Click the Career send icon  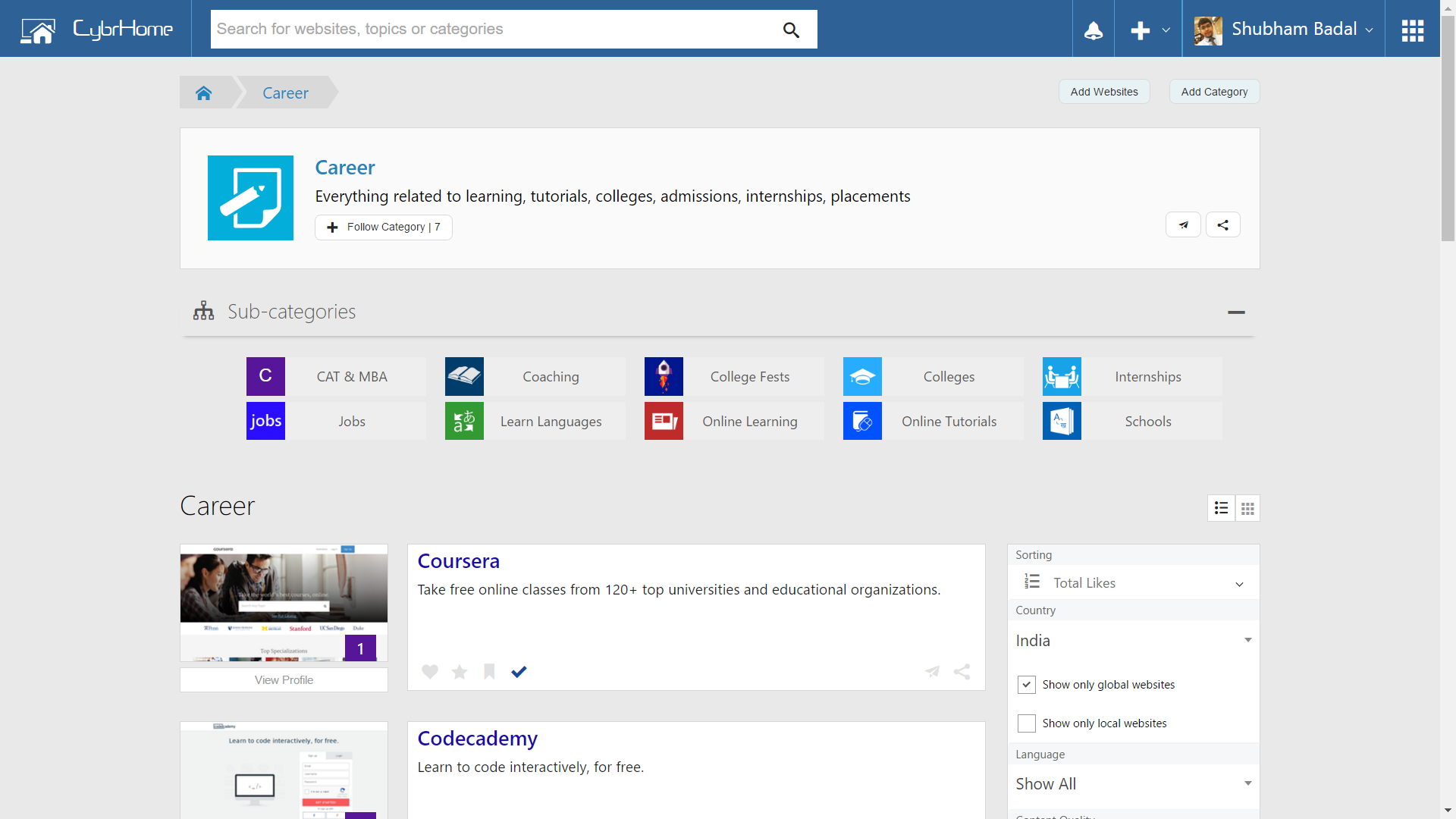1183,224
